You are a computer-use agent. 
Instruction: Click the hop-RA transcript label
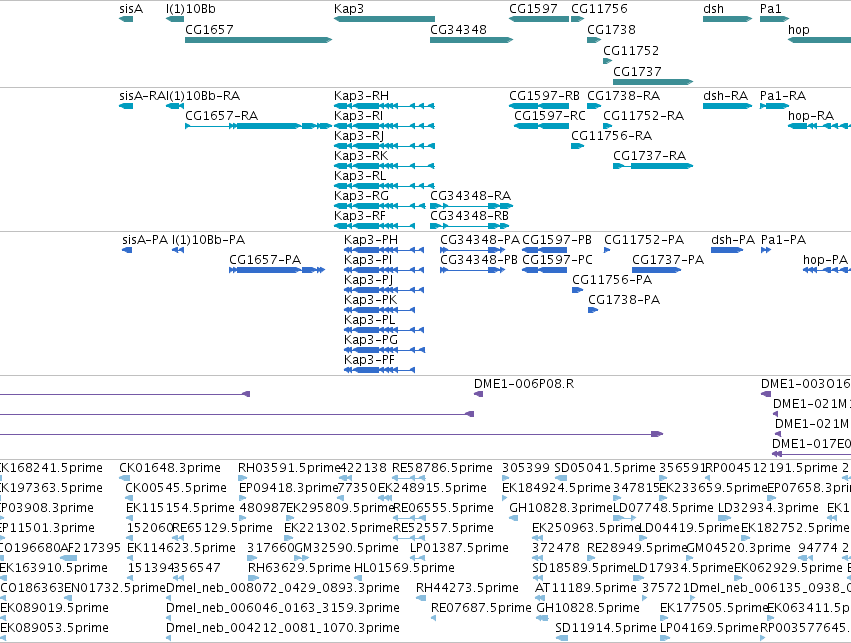(811, 116)
